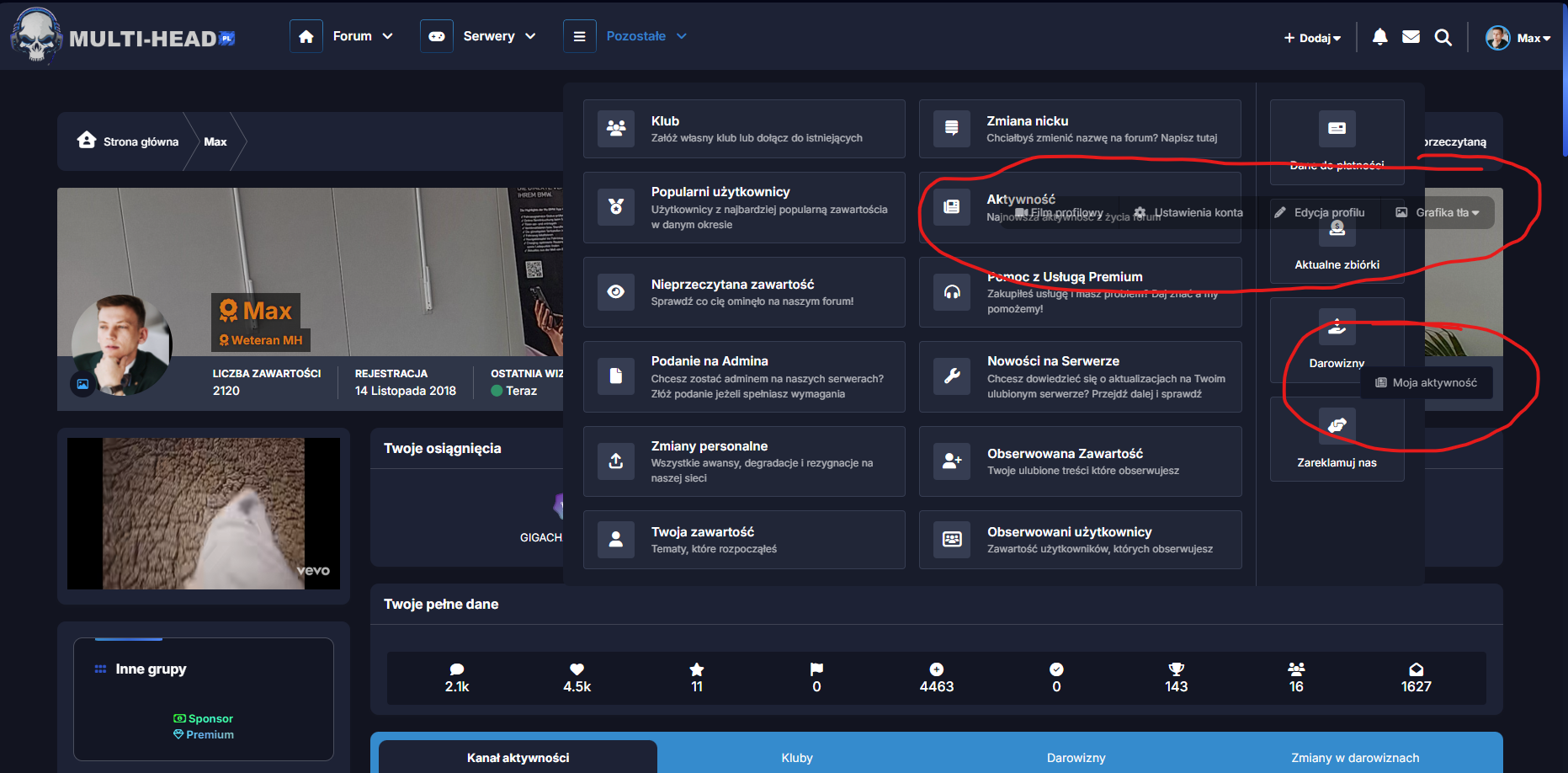
Task: Switch to the Zmiany w darowiznach tab
Action: [x=1354, y=758]
